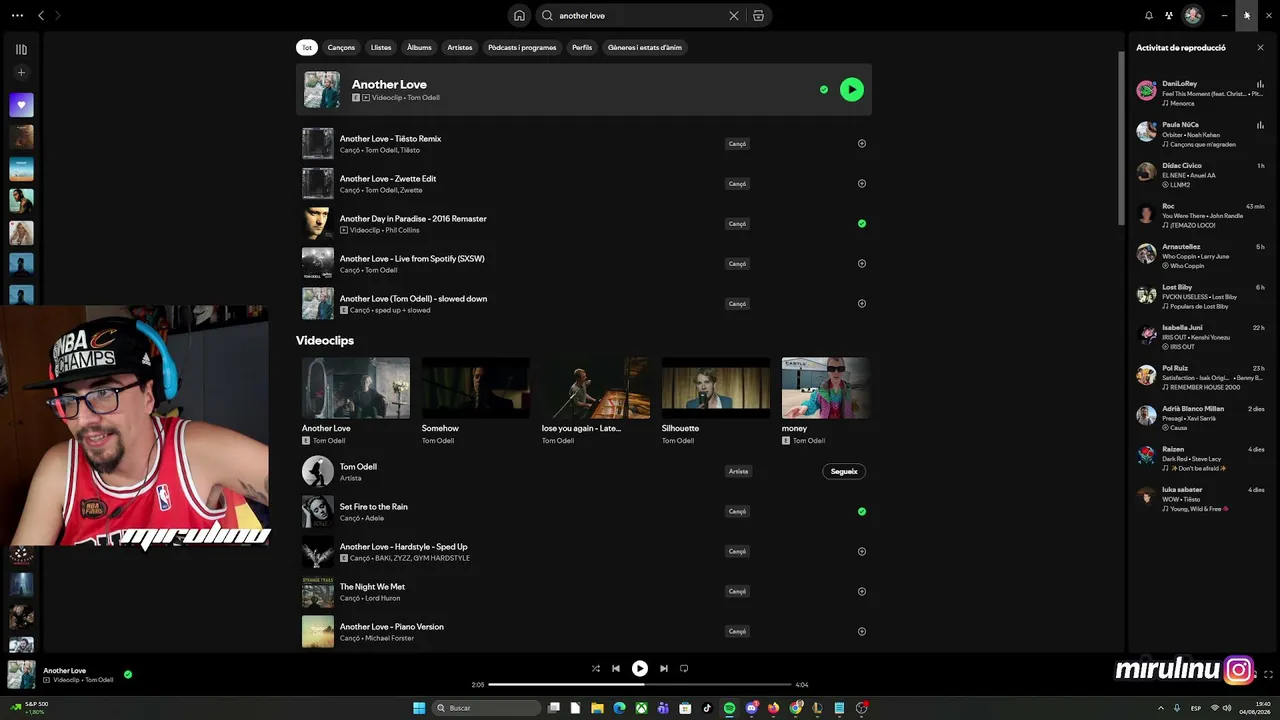Screen dimensions: 1280x720
Task: Play the top result Another Love
Action: pos(851,90)
